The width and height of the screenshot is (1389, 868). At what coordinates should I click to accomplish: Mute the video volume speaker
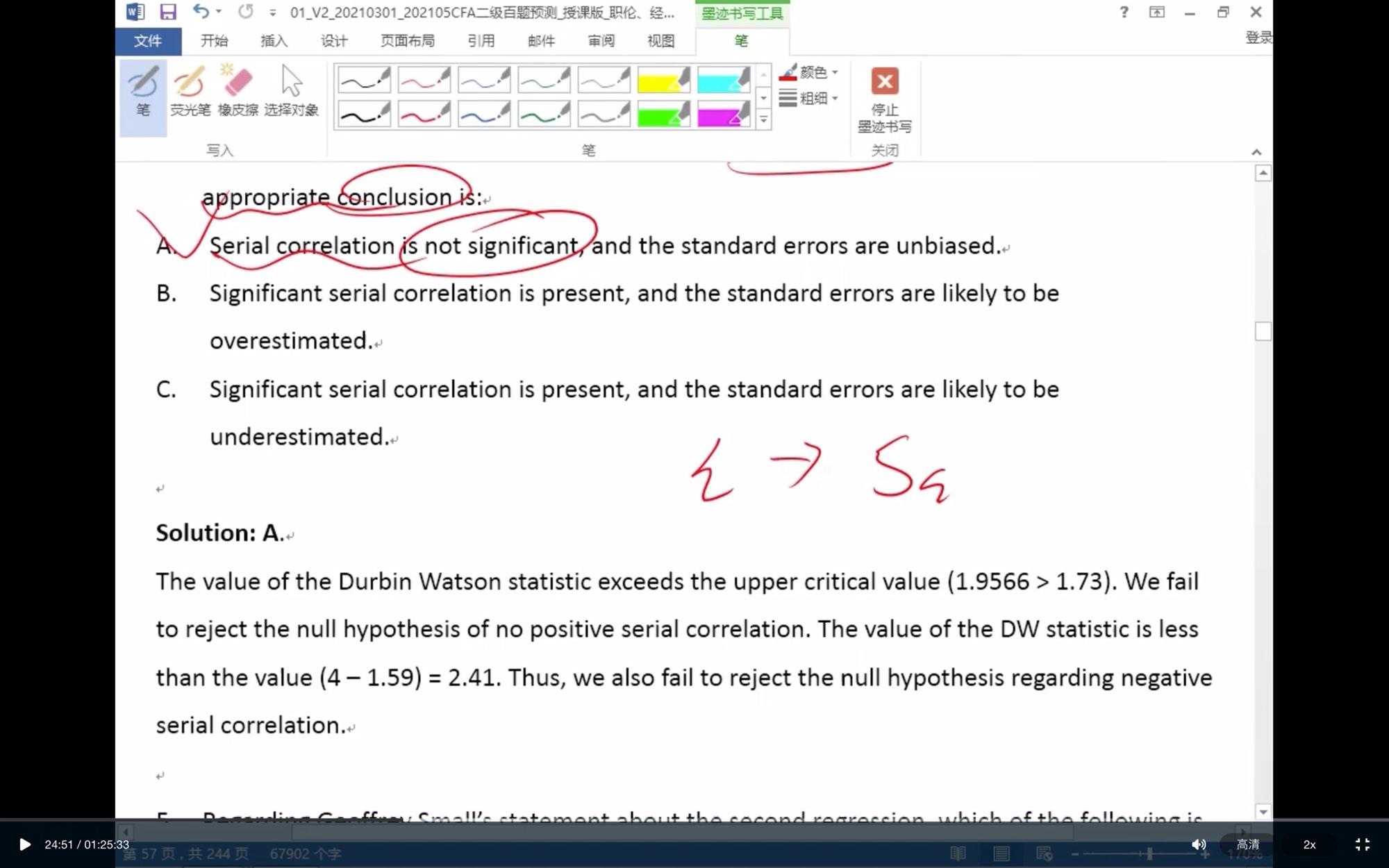[1199, 844]
